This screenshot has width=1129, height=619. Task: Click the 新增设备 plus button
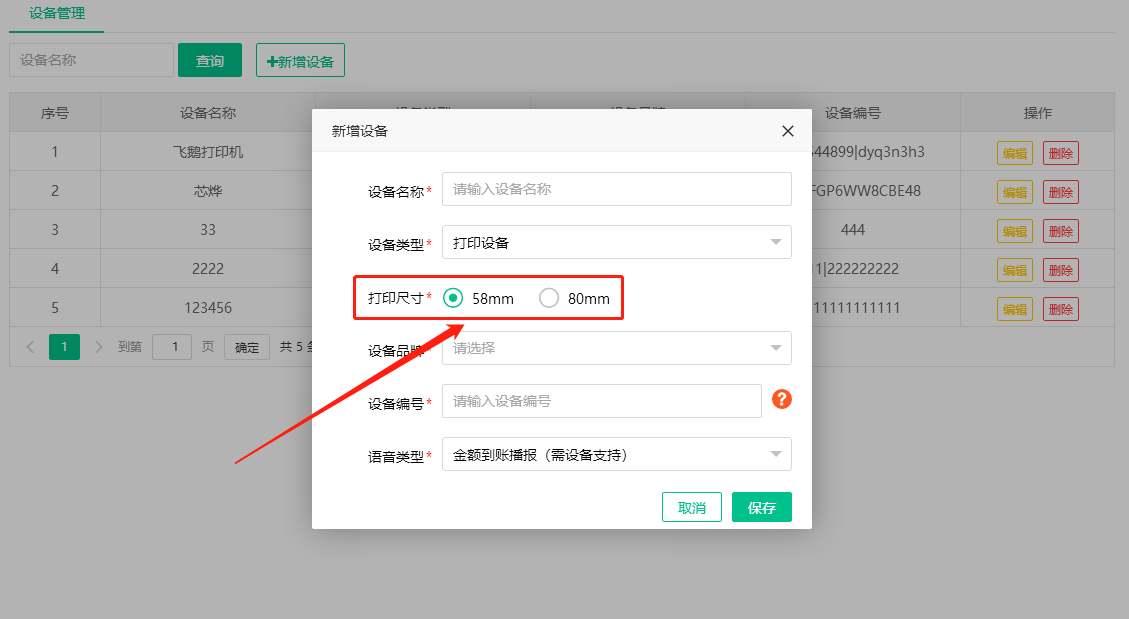(x=300, y=60)
